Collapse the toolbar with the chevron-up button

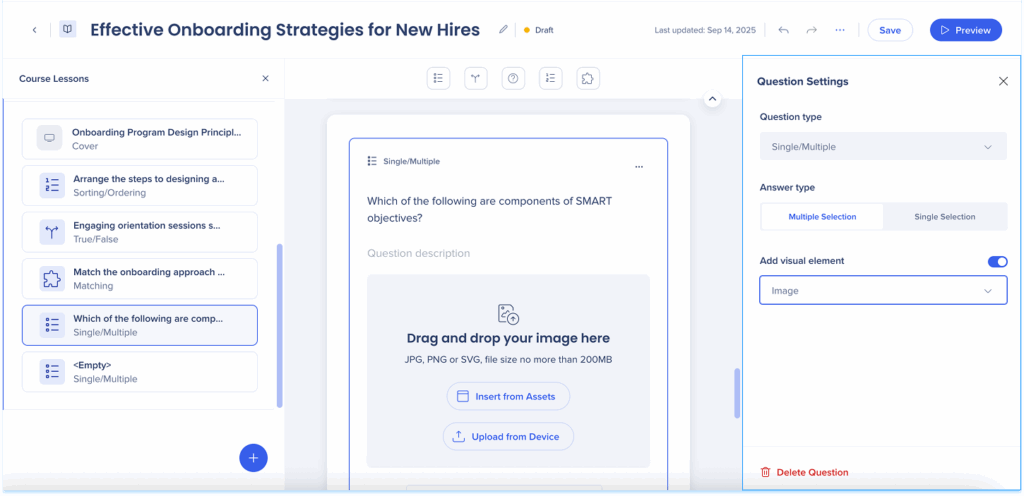click(712, 99)
